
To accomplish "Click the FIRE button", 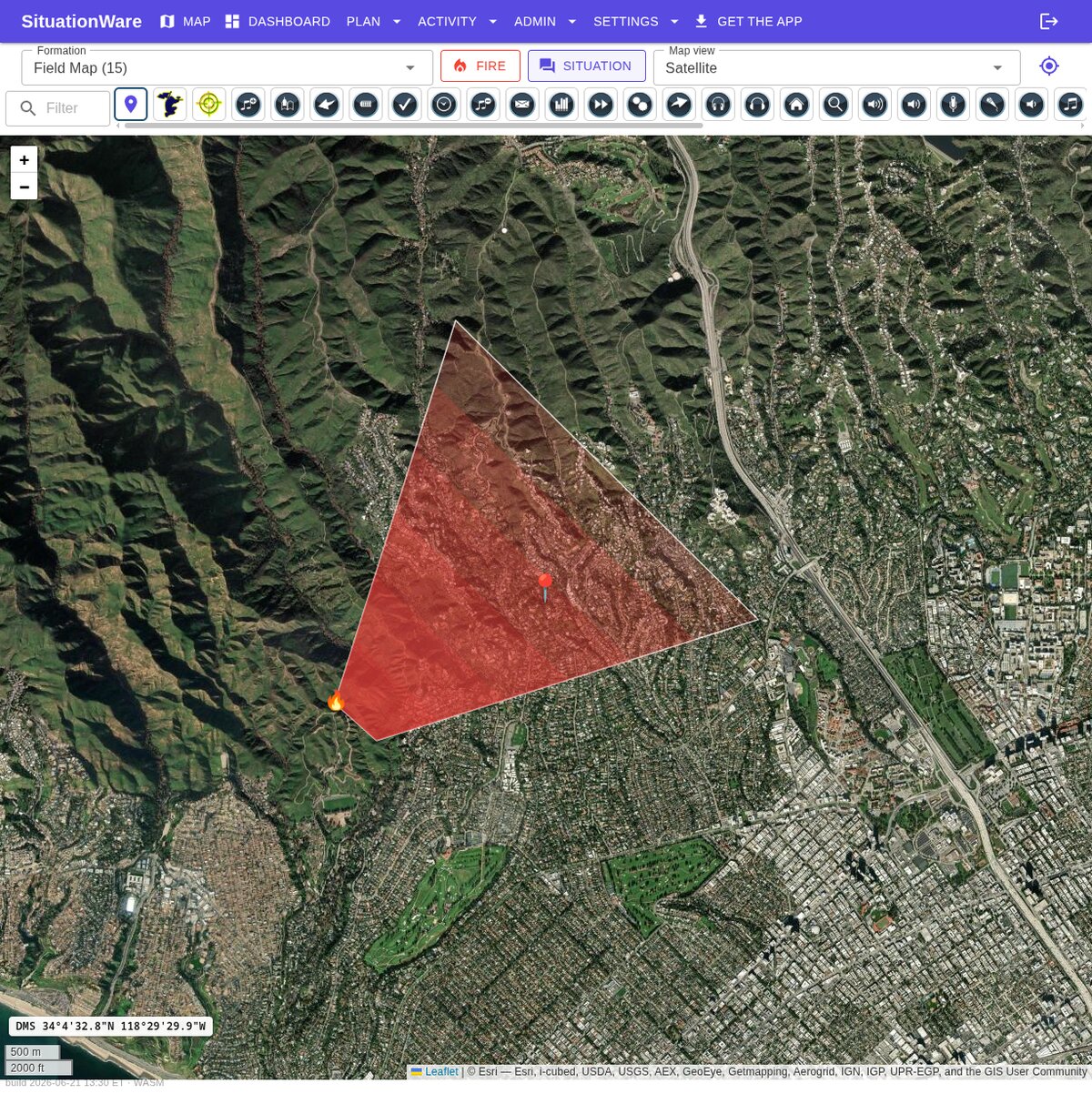I will click(x=480, y=66).
